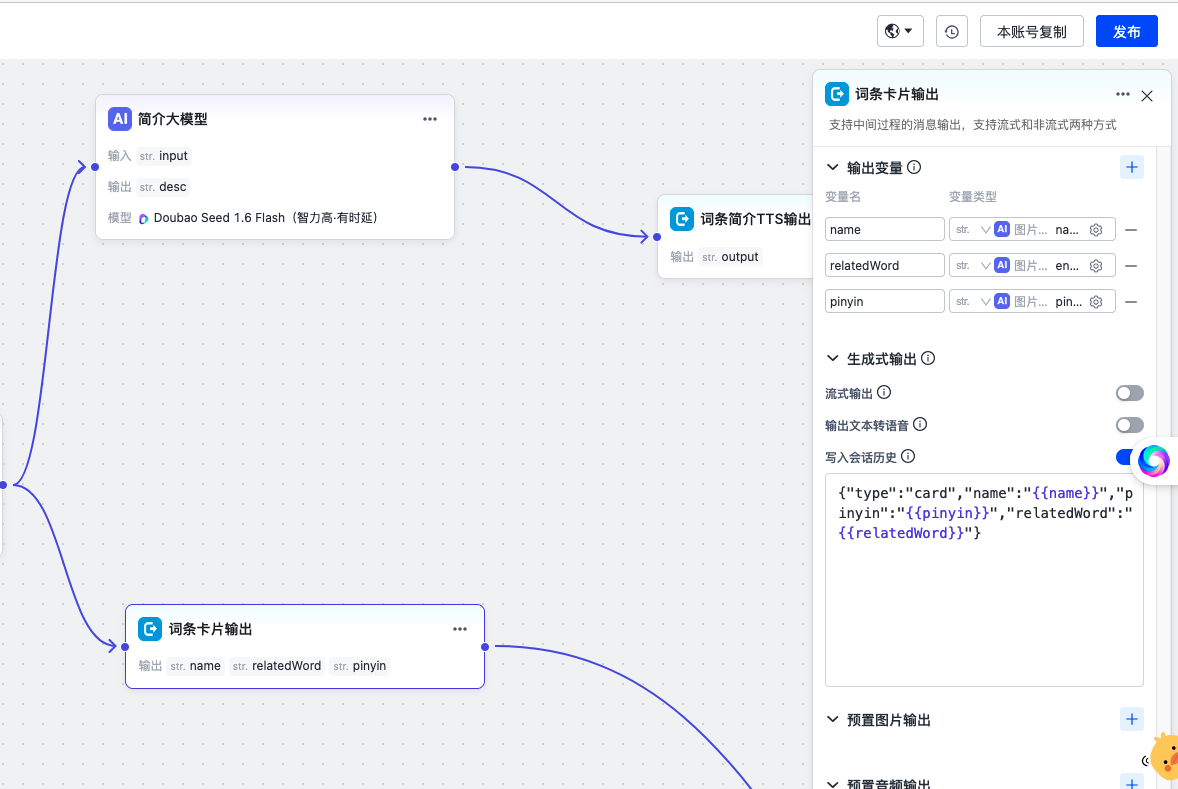Add a new output variable with plus icon
This screenshot has width=1178, height=789.
pos(1131,167)
